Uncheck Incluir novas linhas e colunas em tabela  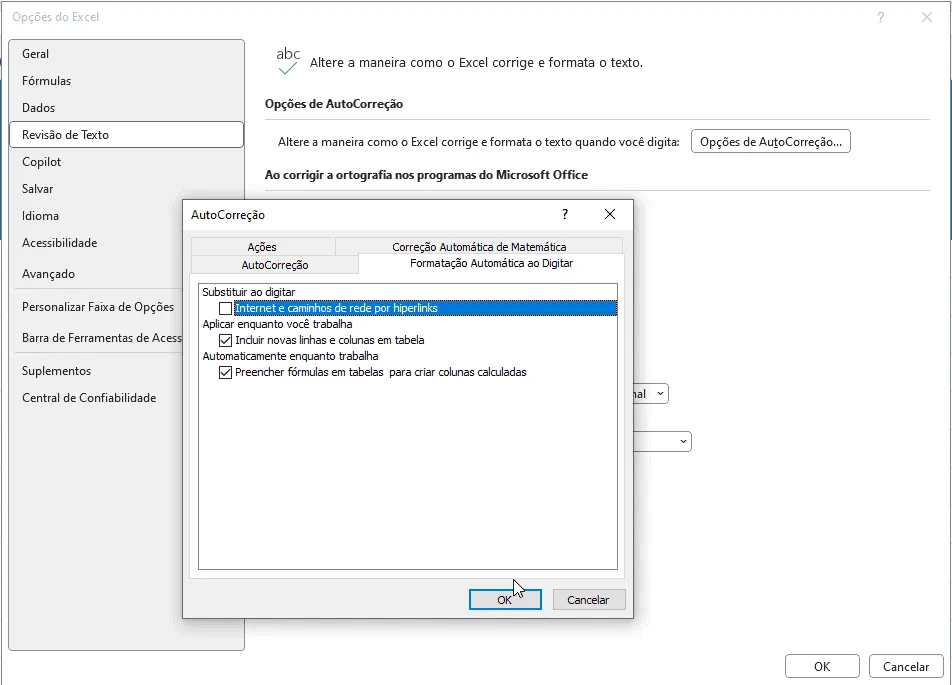(x=225, y=341)
